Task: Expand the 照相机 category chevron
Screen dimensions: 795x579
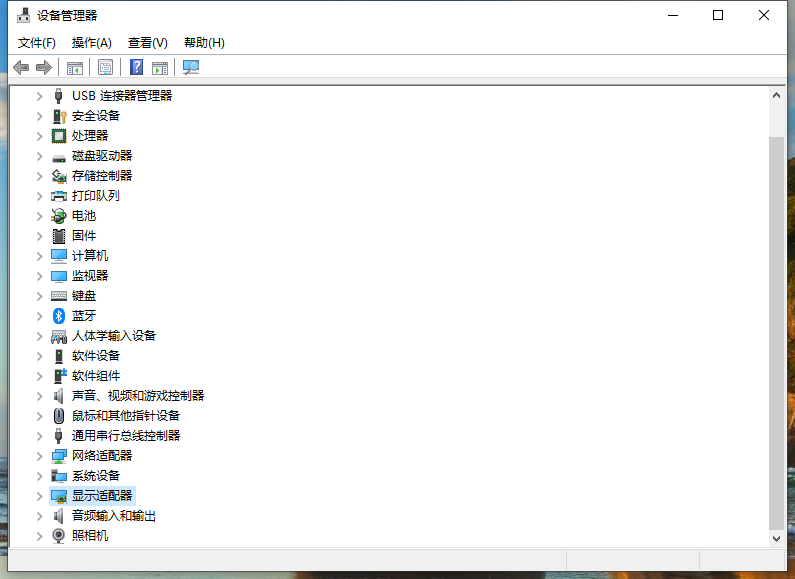Action: point(39,536)
